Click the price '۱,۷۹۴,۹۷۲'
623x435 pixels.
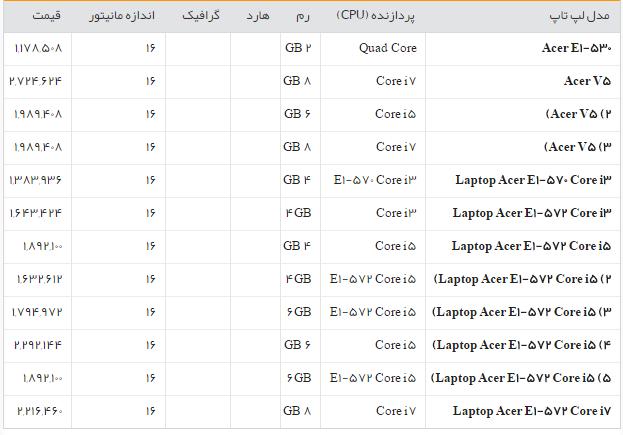tap(37, 312)
